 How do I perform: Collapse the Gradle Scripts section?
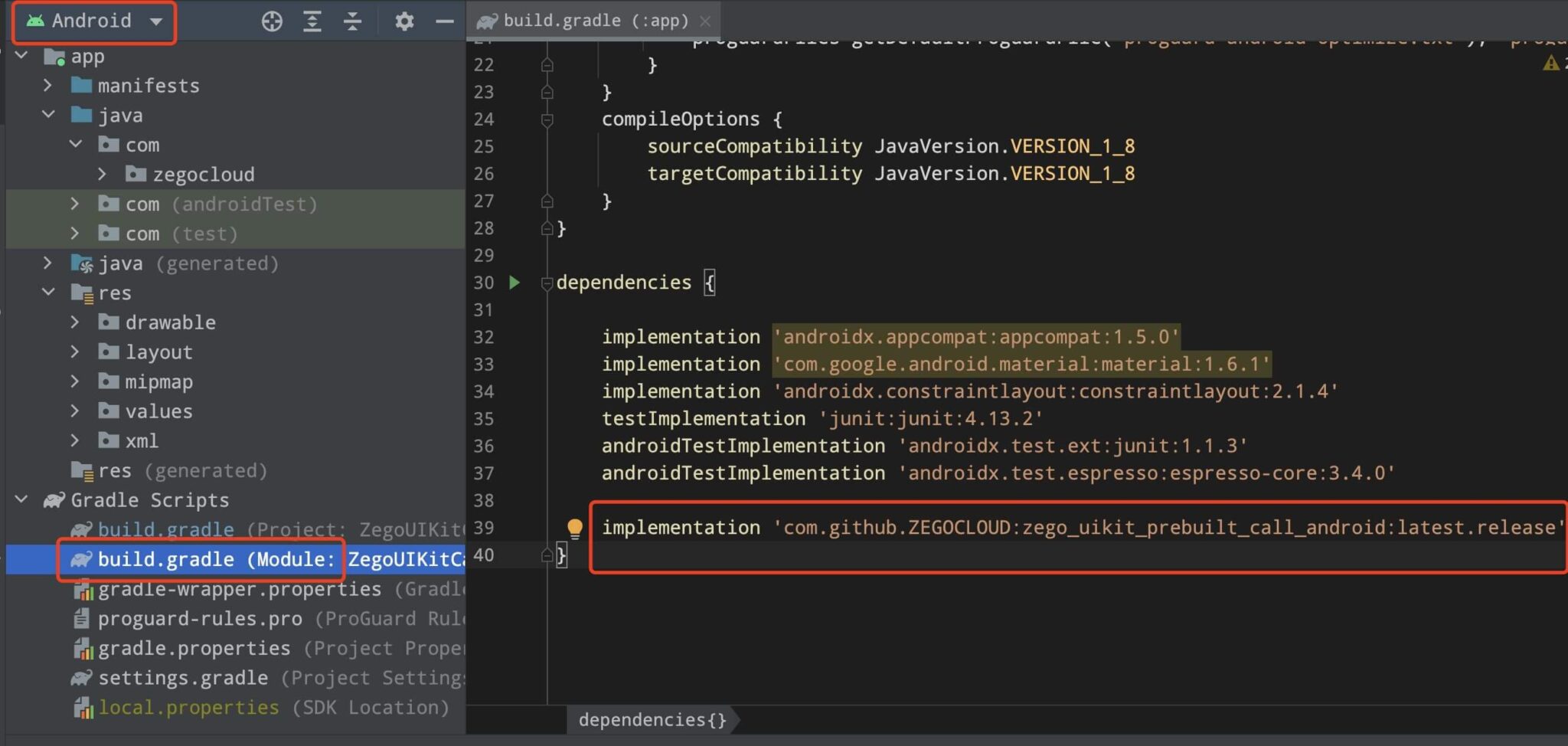pyautogui.click(x=21, y=500)
